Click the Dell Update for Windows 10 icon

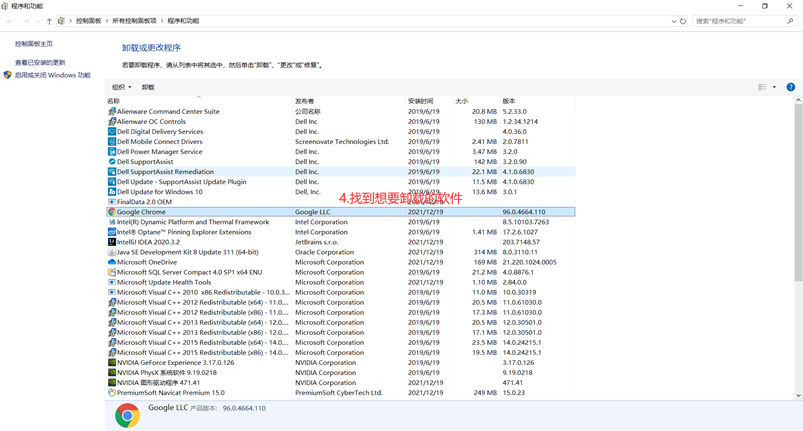click(112, 192)
